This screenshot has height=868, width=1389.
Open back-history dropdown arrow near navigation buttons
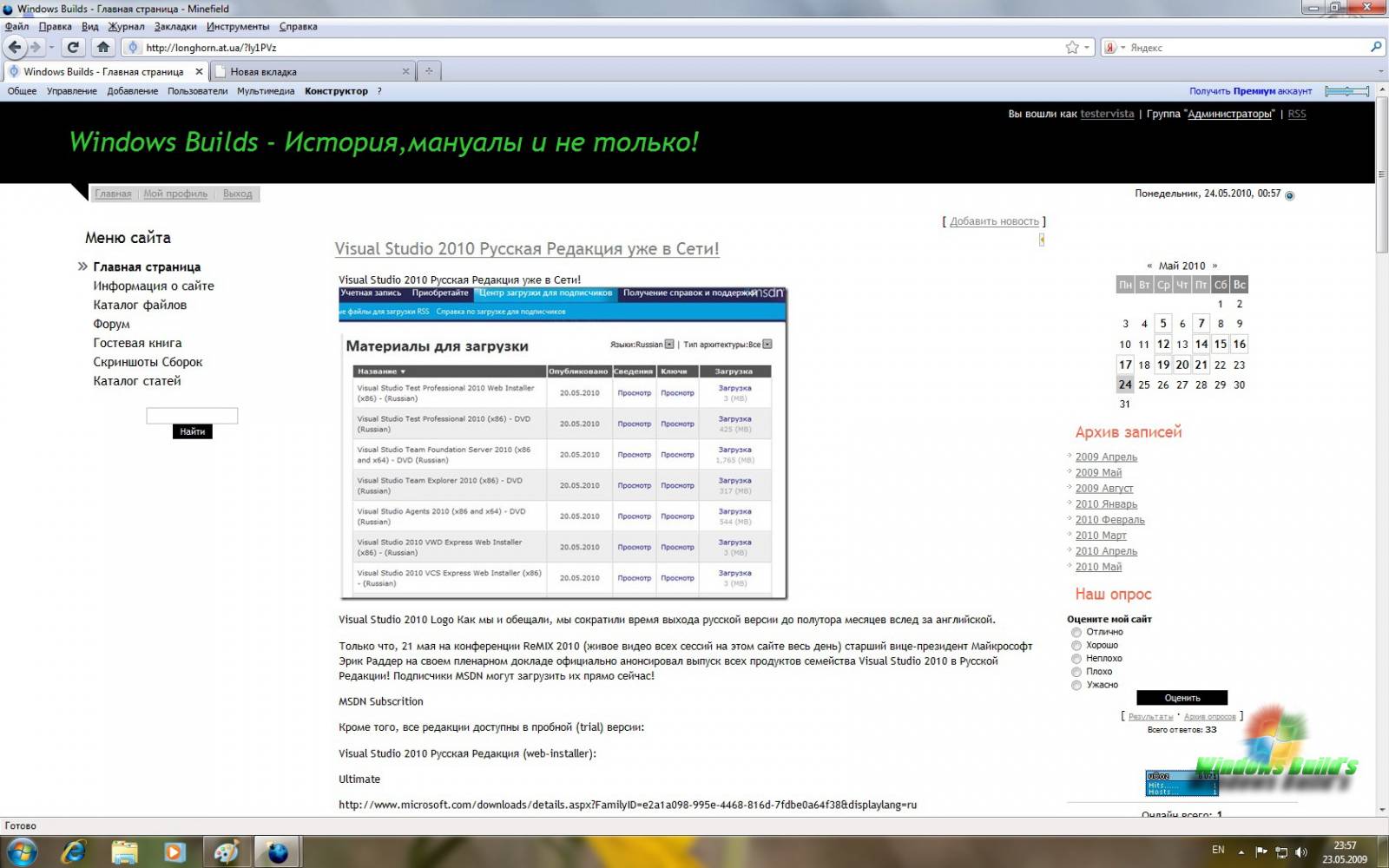[51, 48]
